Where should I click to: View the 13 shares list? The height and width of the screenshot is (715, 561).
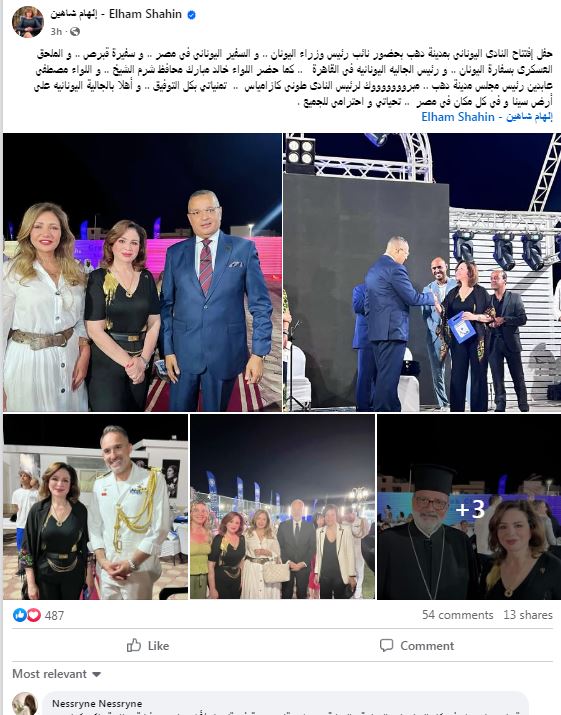click(x=528, y=615)
